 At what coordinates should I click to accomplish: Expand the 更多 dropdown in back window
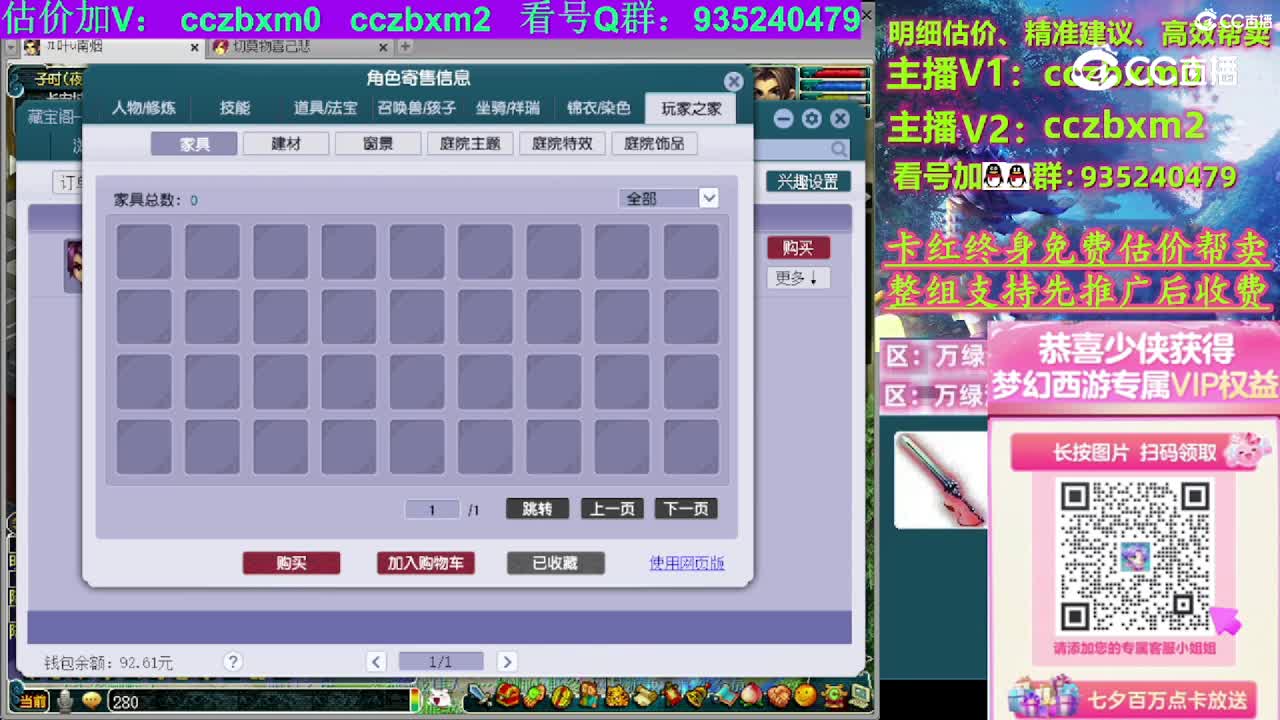coord(798,278)
